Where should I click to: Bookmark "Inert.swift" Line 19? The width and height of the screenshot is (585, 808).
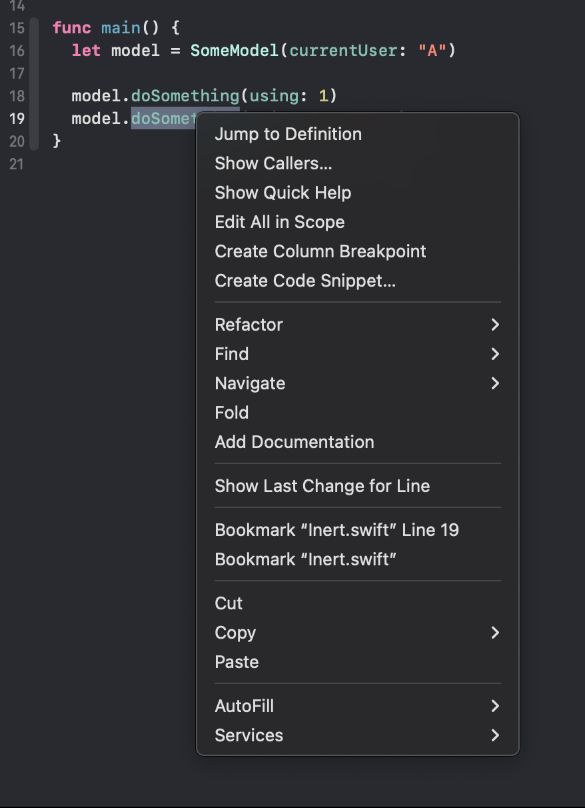click(357, 530)
